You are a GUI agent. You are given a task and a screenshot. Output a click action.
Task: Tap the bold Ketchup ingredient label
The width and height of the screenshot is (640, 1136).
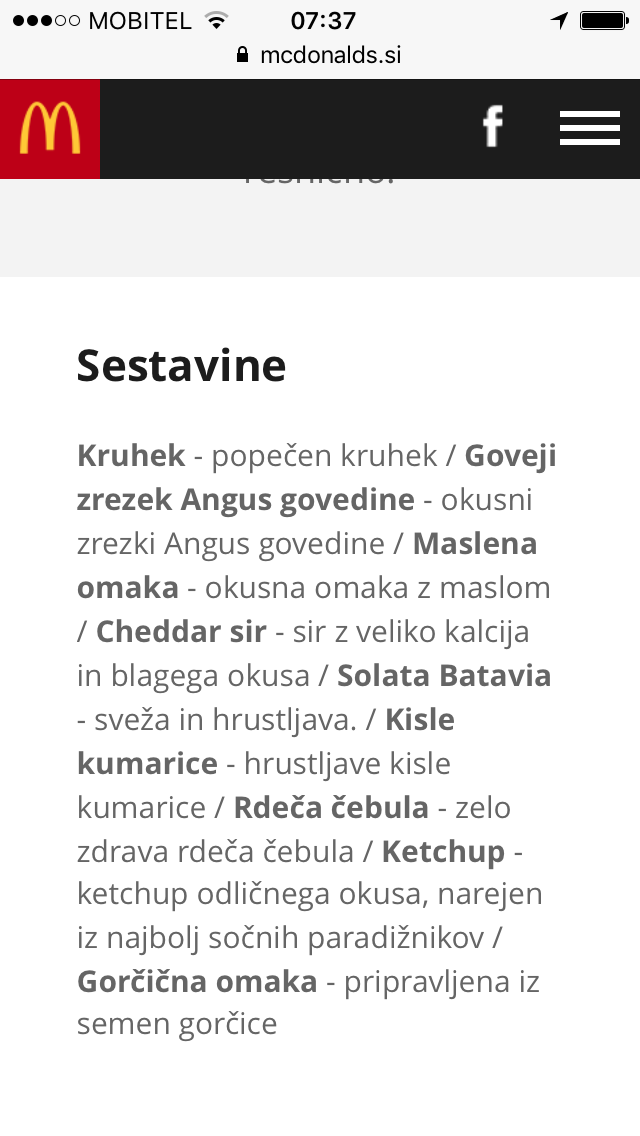[x=443, y=852]
